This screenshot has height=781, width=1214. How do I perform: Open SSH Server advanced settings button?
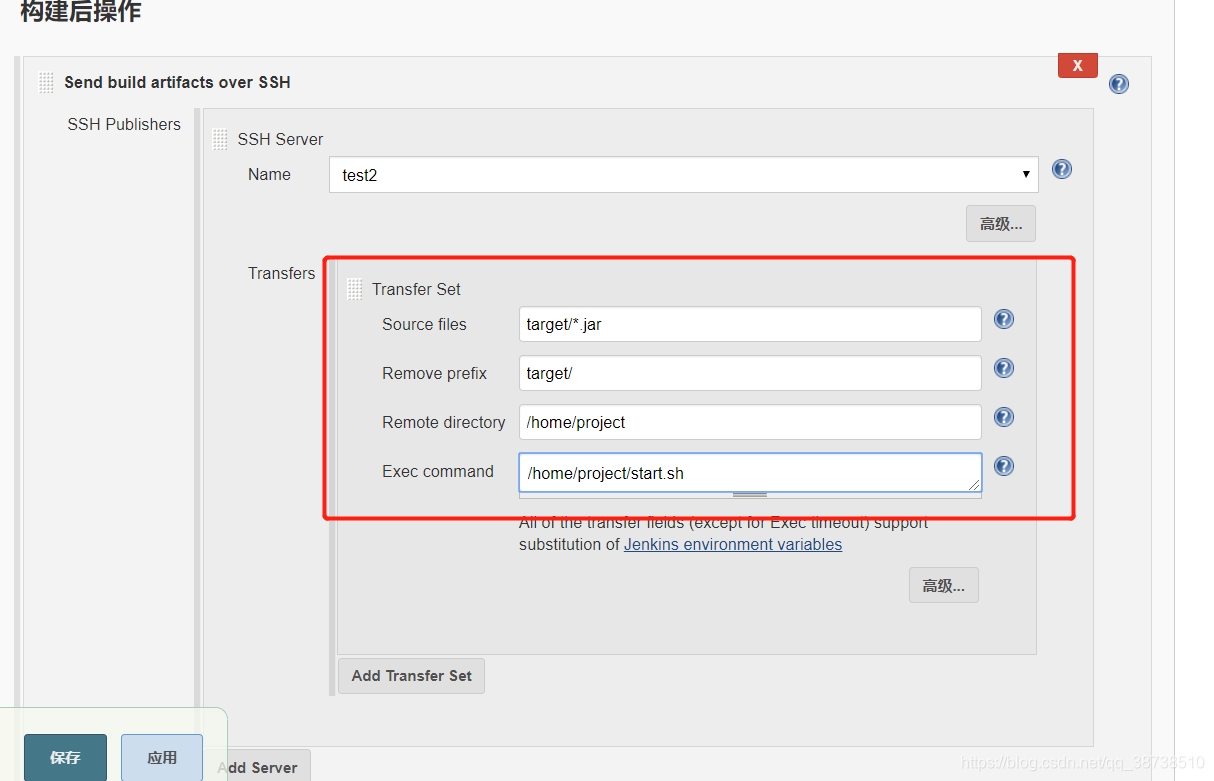(1001, 224)
